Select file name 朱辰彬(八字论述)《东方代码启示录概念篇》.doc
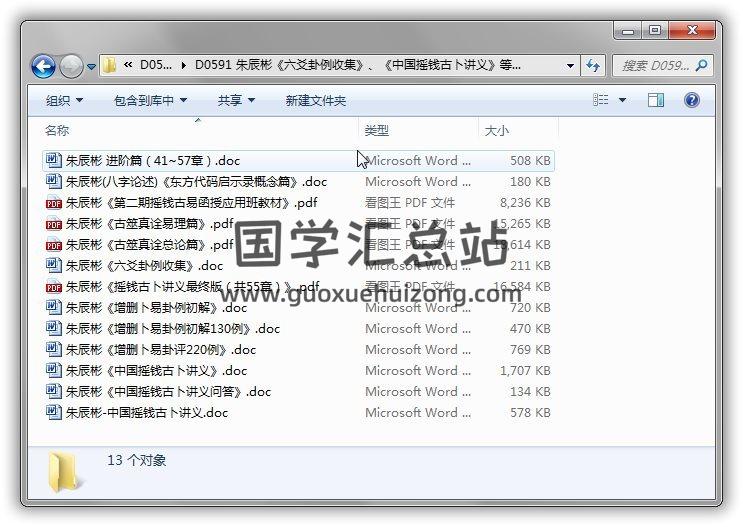The height and width of the screenshot is (527, 743). [x=196, y=182]
